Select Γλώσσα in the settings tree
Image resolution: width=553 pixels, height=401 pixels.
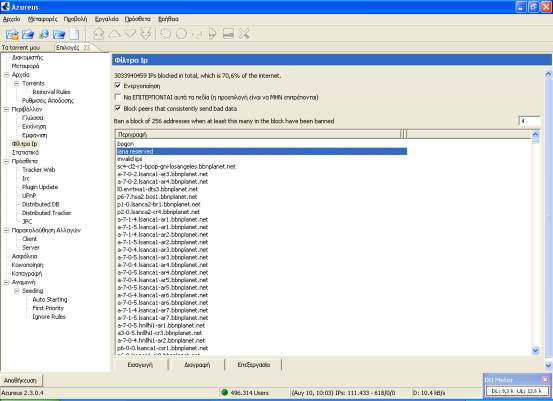tap(32, 118)
